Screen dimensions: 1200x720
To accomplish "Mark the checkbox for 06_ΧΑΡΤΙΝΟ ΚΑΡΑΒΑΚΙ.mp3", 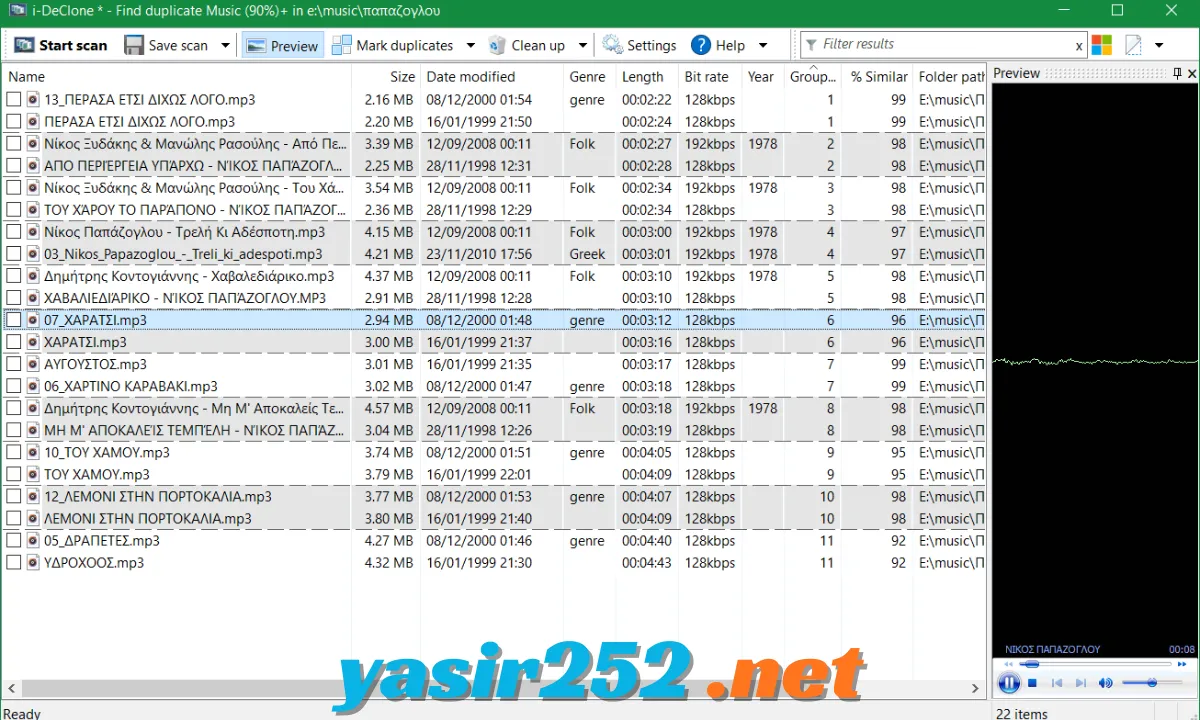I will (x=14, y=386).
